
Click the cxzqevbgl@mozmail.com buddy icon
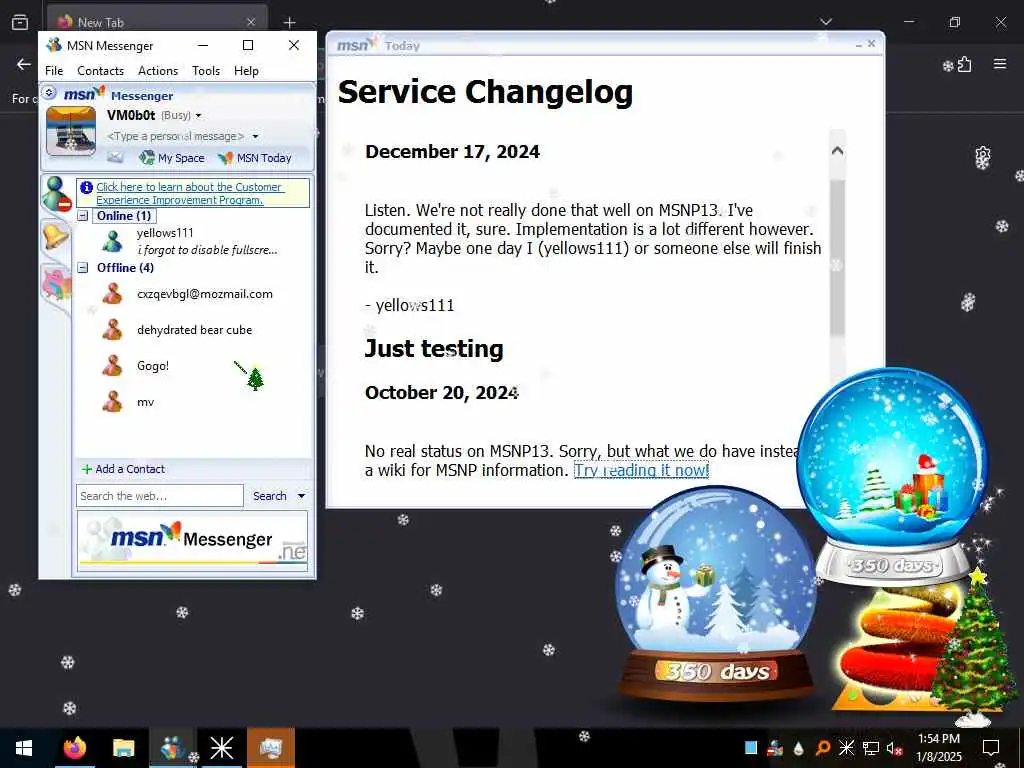112,294
